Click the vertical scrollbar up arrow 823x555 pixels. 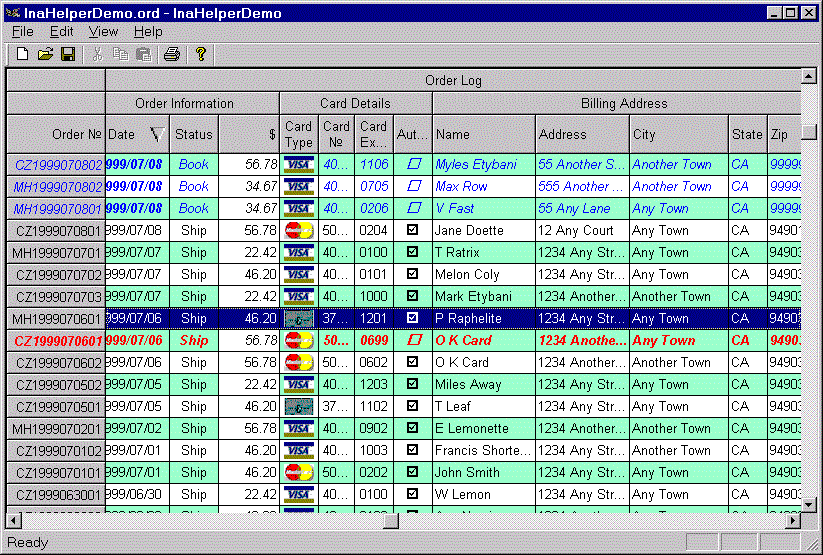pos(808,77)
